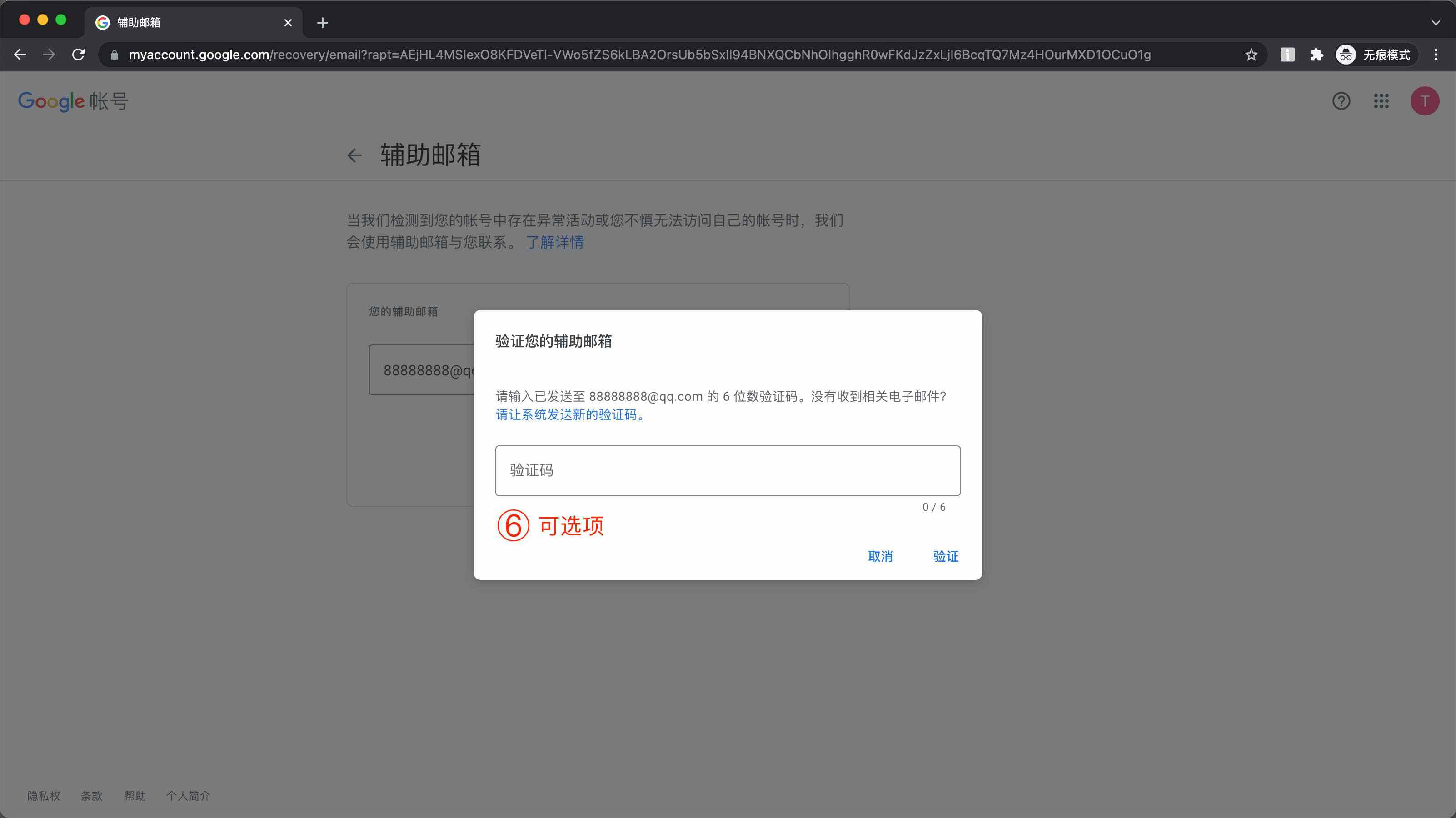The image size is (1456, 818).
Task: Open the 隐私权 footer link
Action: (x=43, y=795)
